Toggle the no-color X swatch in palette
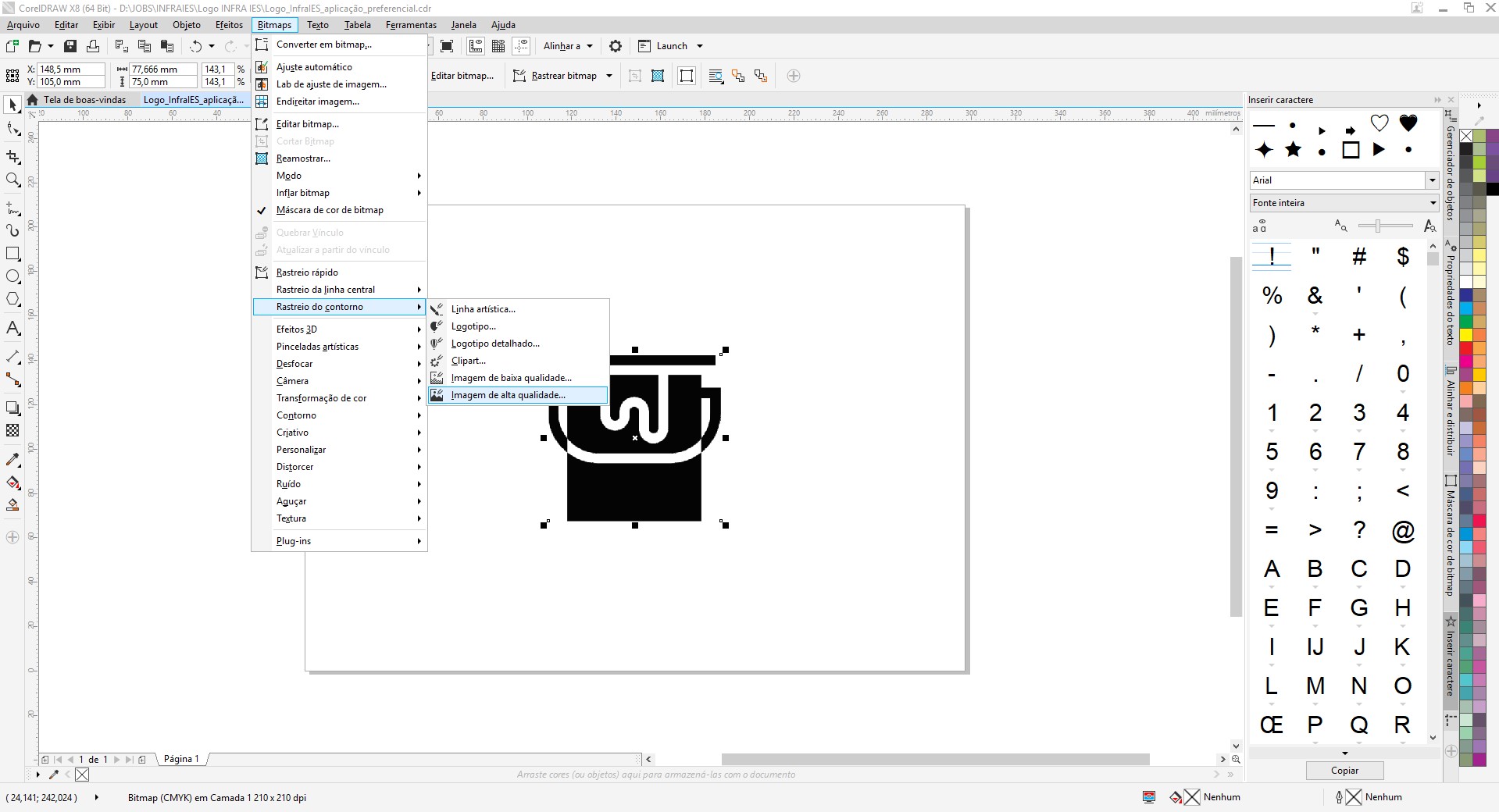Screen dimensions: 1499x812 coord(1466,136)
